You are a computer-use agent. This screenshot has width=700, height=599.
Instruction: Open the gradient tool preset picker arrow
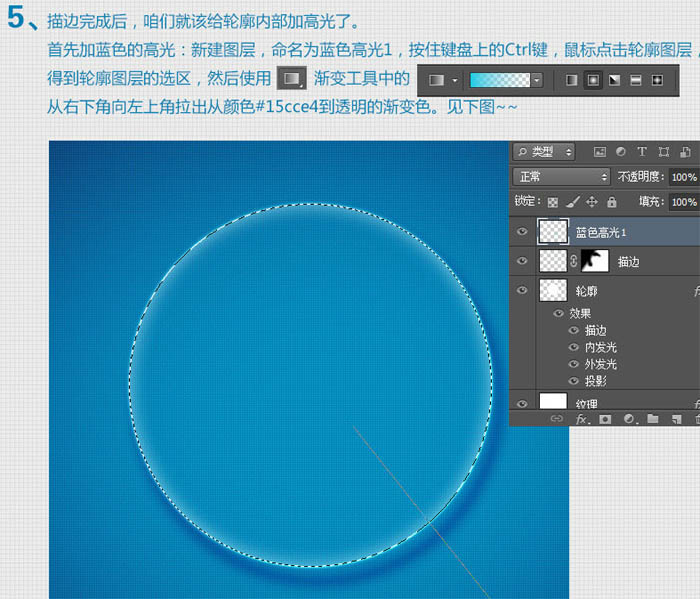455,81
